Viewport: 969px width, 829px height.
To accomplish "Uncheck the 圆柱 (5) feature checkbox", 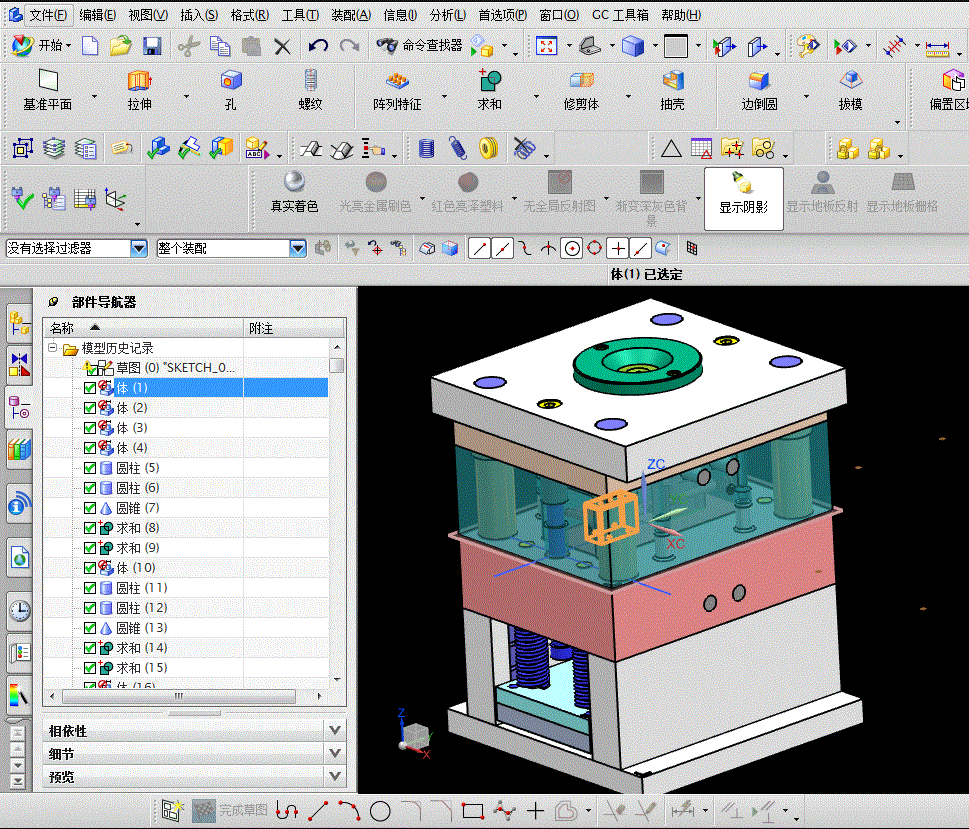I will [x=90, y=468].
